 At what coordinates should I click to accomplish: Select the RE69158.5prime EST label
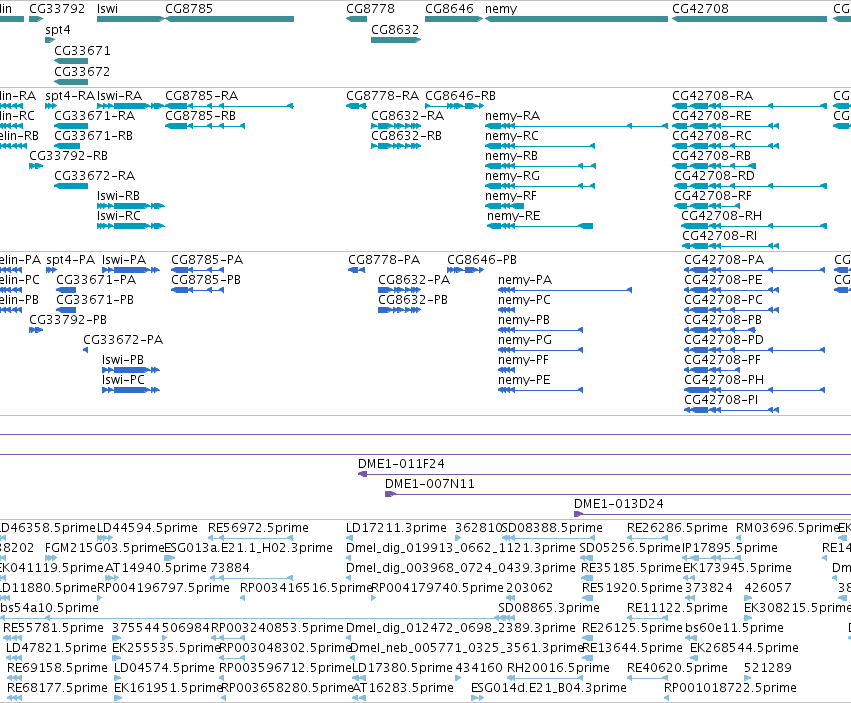tap(58, 668)
